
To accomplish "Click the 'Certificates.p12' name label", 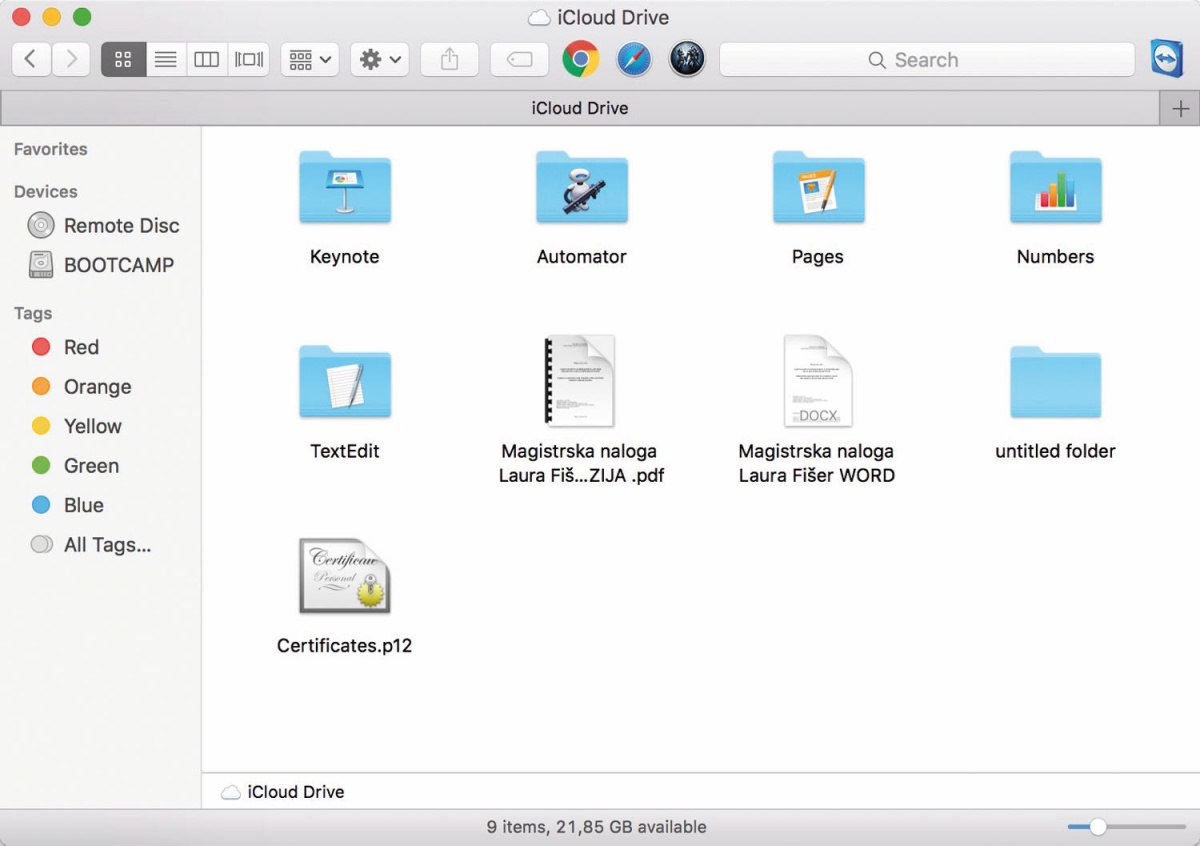I will point(345,646).
